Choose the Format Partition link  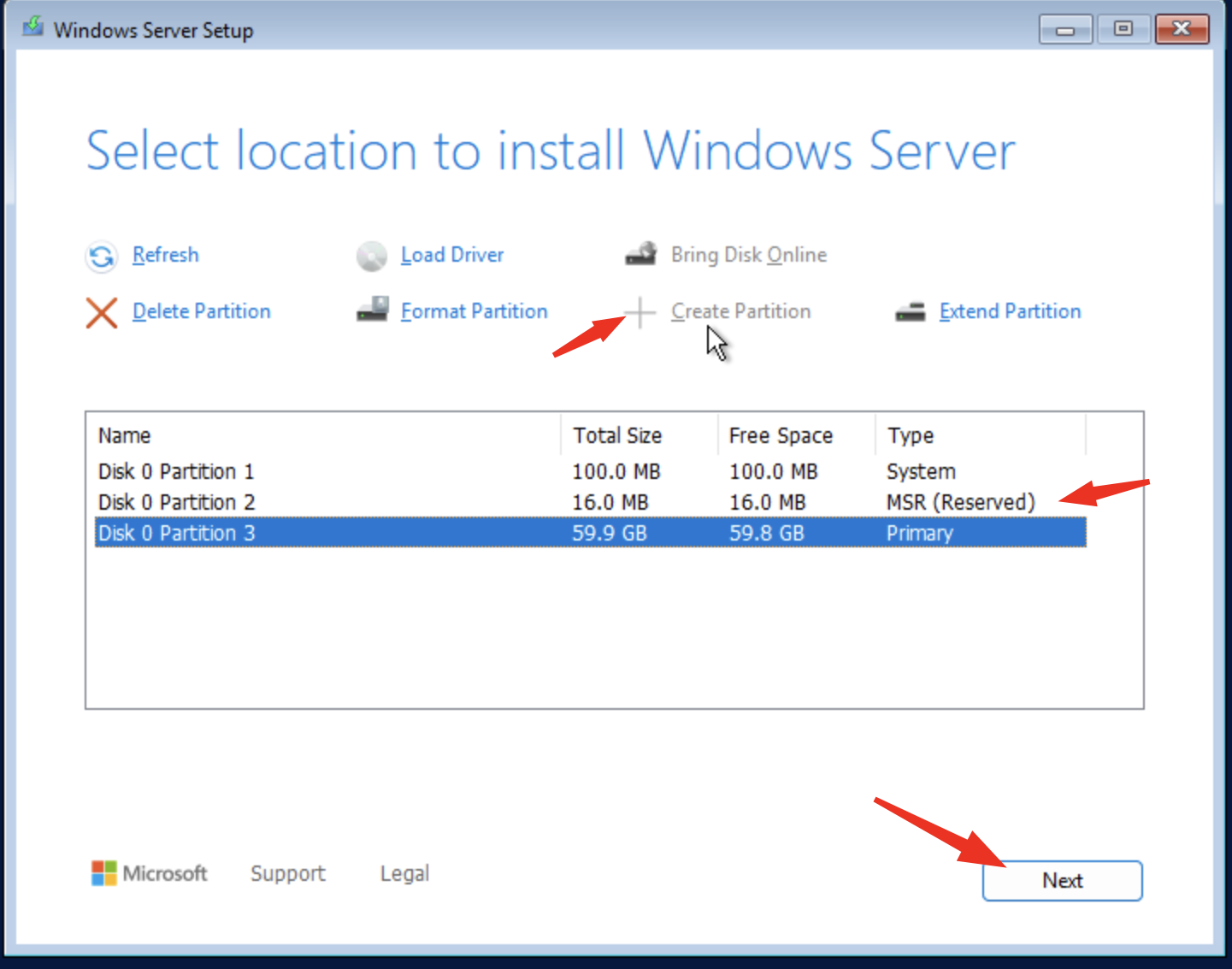coord(474,311)
